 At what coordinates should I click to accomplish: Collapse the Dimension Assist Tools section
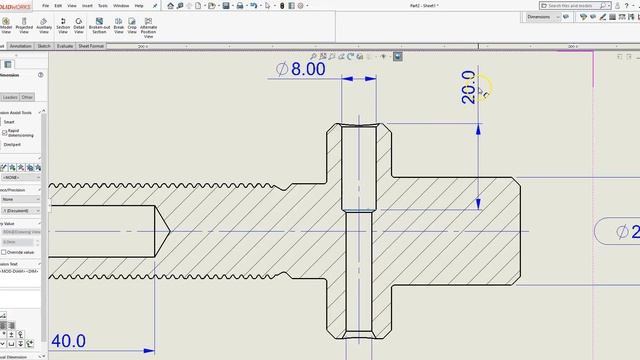(40, 112)
